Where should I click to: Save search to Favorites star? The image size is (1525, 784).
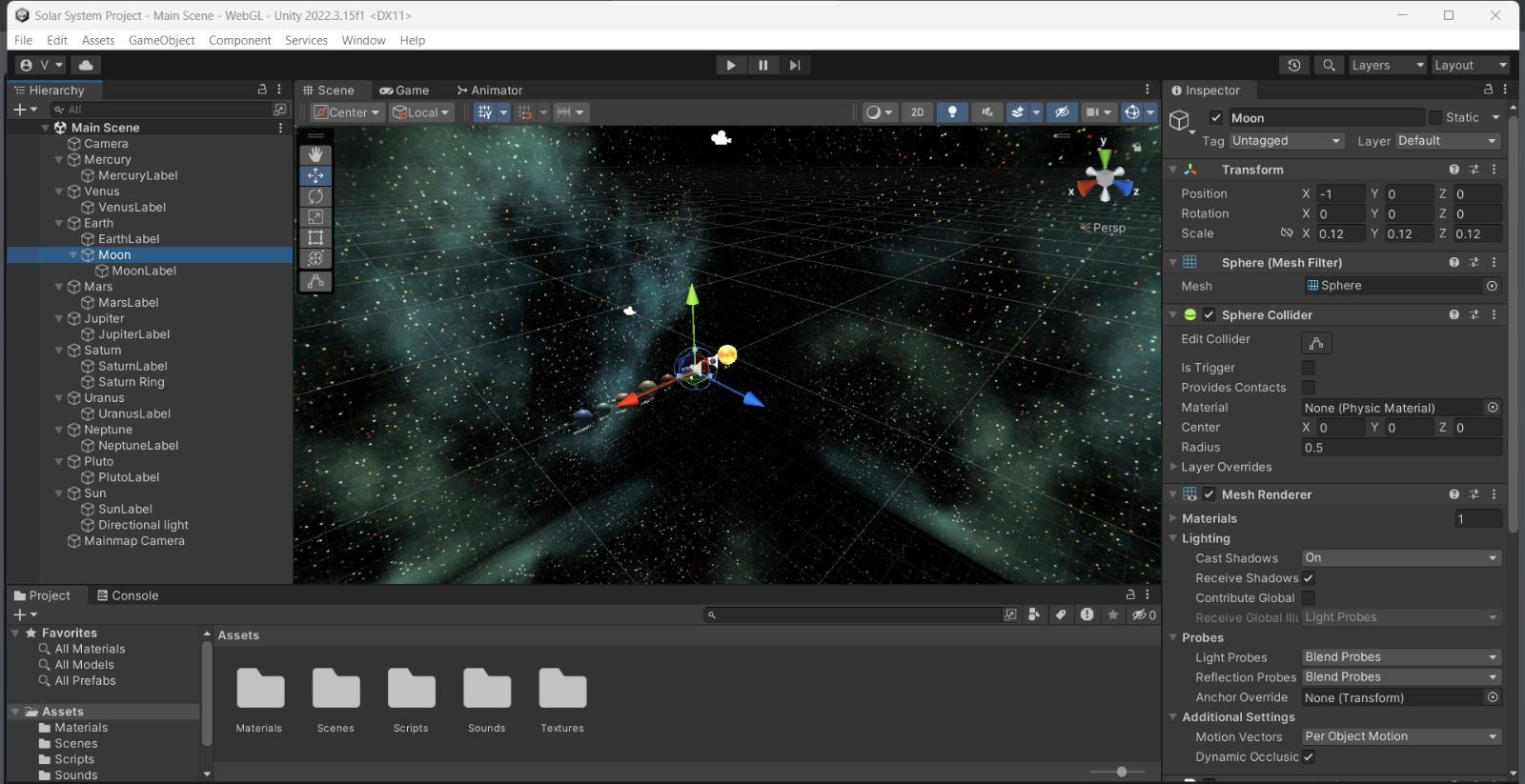(1112, 614)
